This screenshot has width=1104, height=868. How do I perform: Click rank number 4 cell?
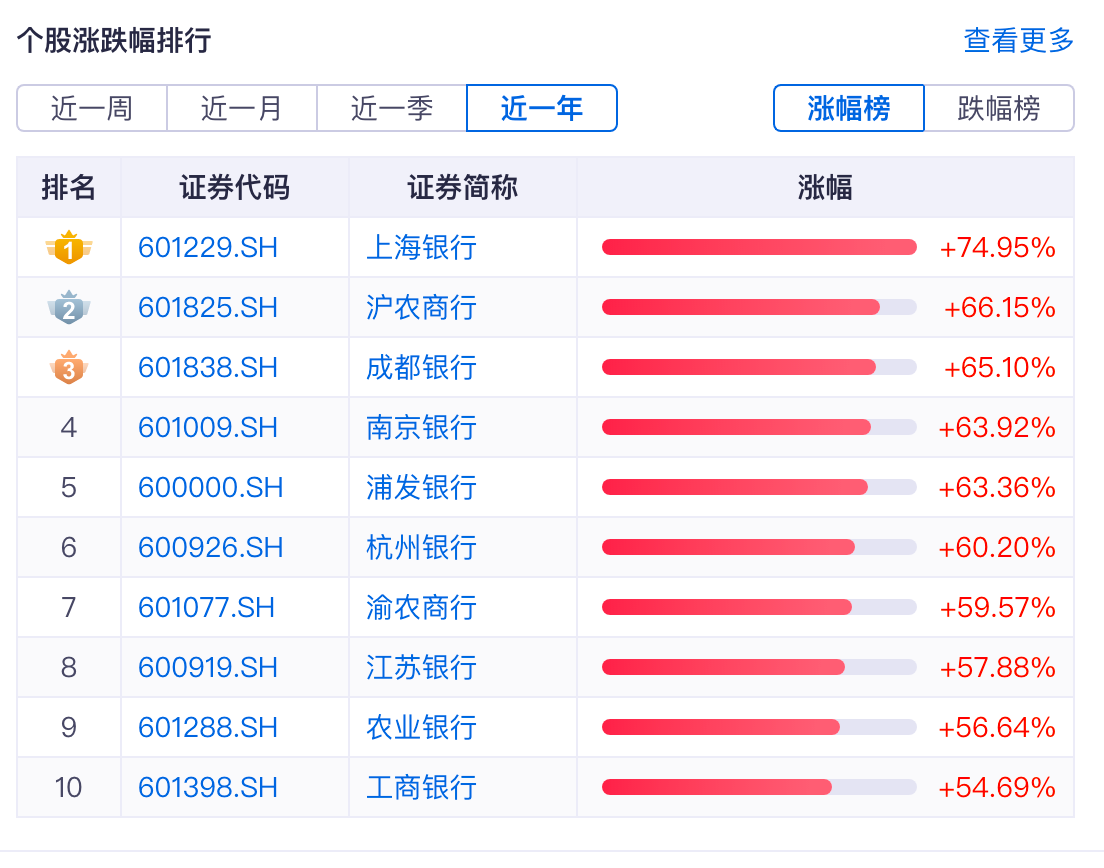pos(68,427)
